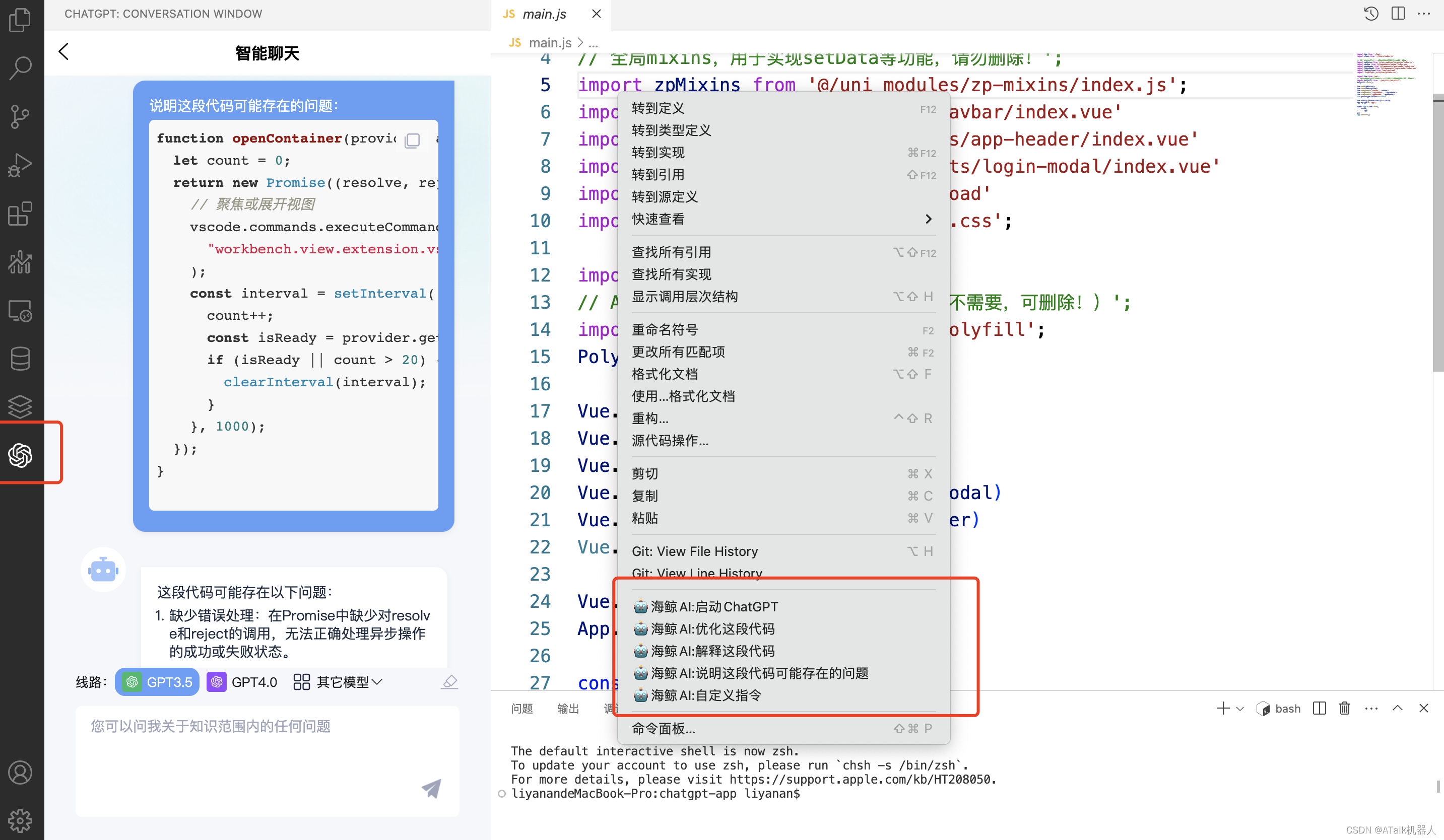Open the Search view in activity bar
Viewport: 1444px width, 840px height.
(x=21, y=67)
